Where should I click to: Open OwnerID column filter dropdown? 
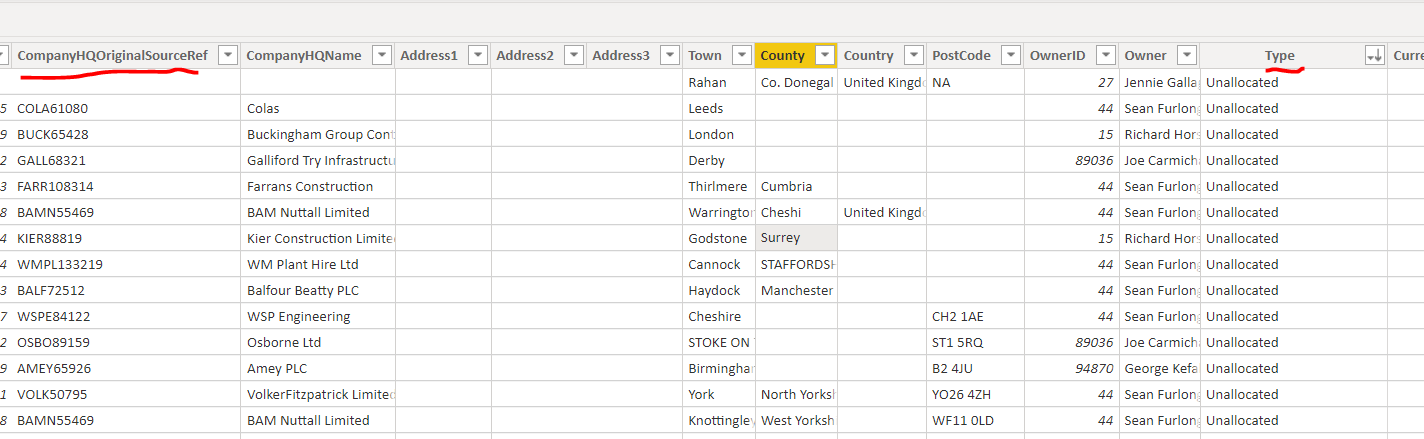point(1105,55)
